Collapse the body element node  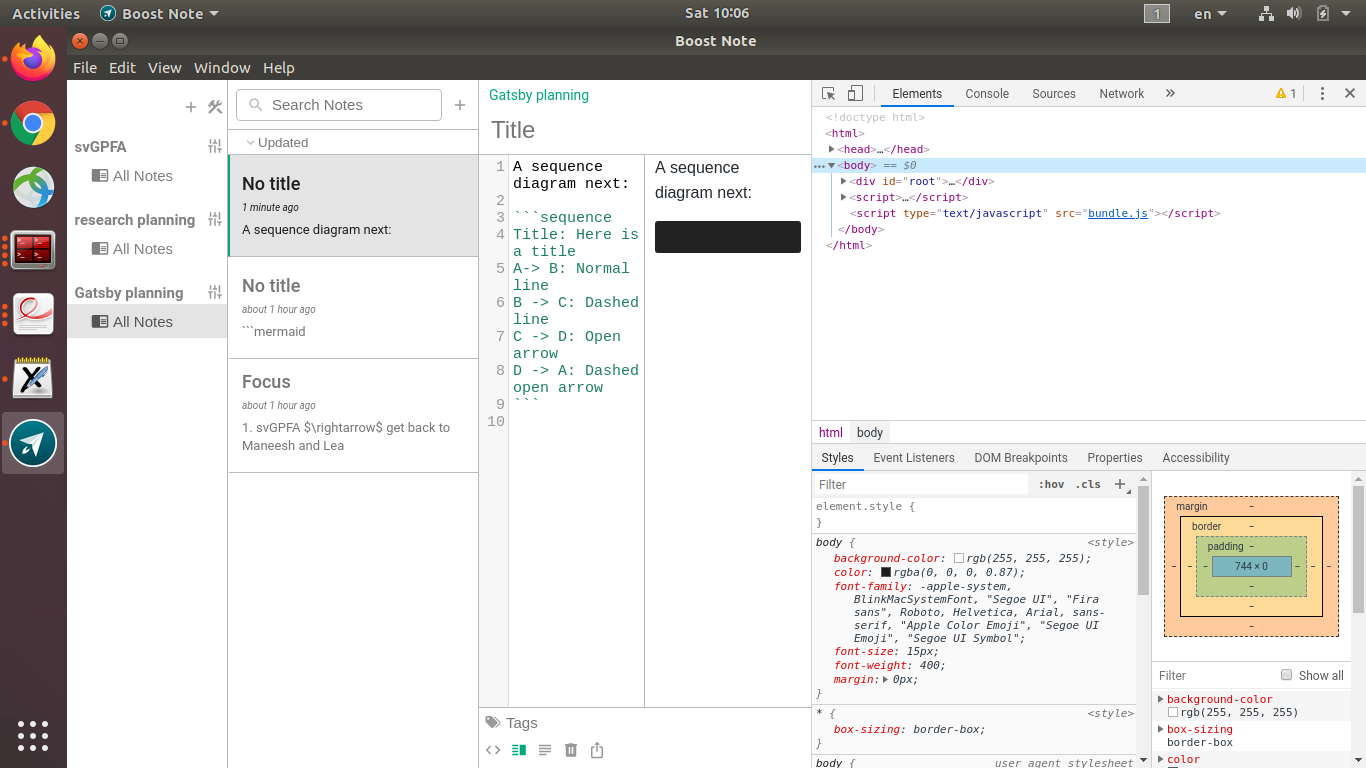tap(831, 165)
